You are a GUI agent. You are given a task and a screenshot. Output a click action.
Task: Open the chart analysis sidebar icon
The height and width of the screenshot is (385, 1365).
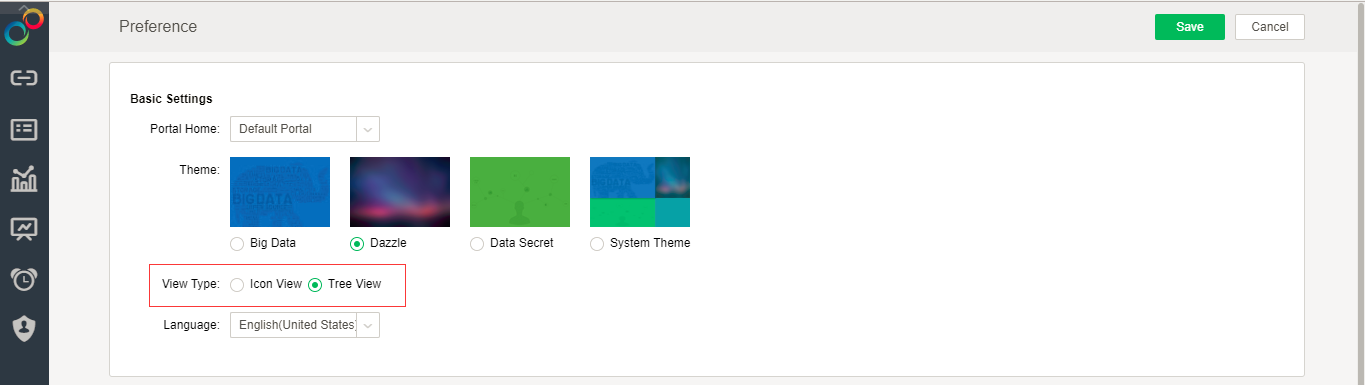pyautogui.click(x=24, y=179)
